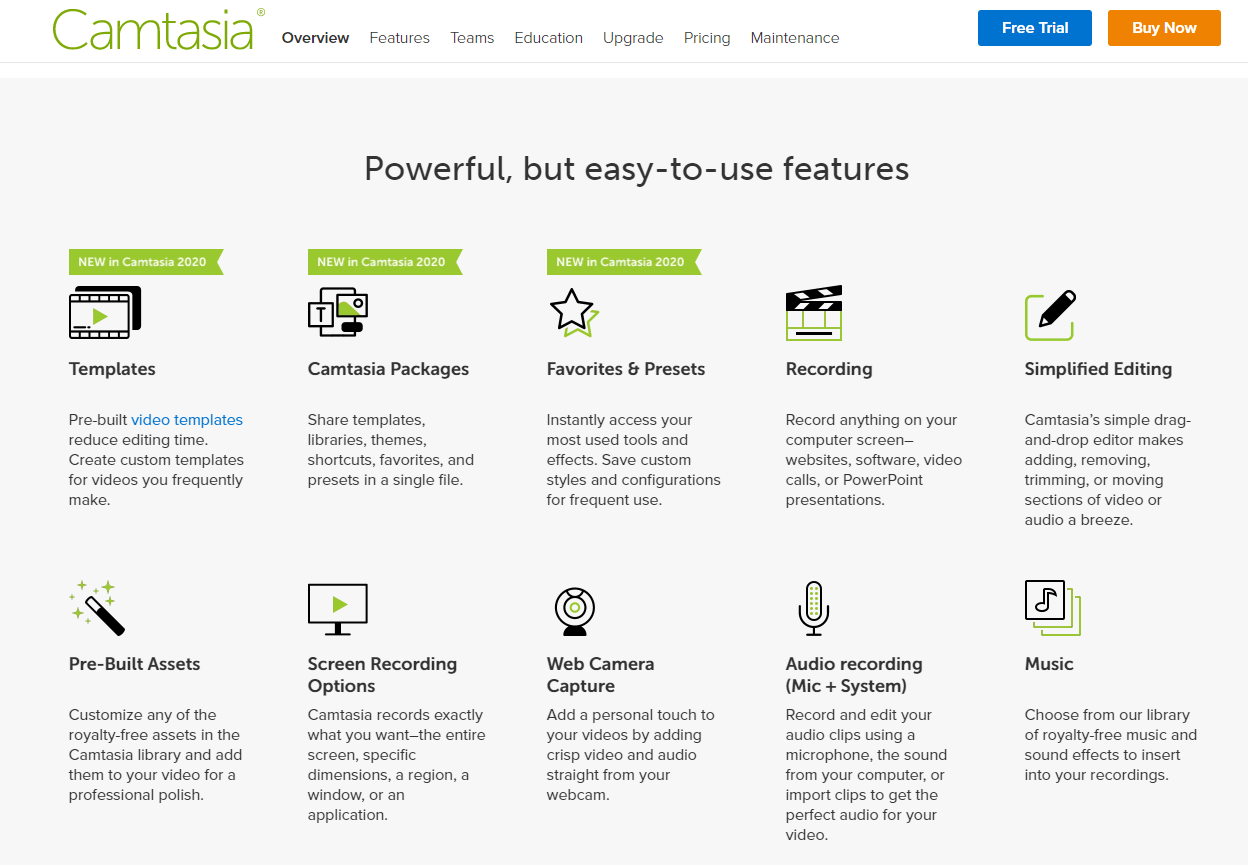Viewport: 1248px width, 865px height.
Task: Click the Camtasia logo
Action: click(157, 30)
